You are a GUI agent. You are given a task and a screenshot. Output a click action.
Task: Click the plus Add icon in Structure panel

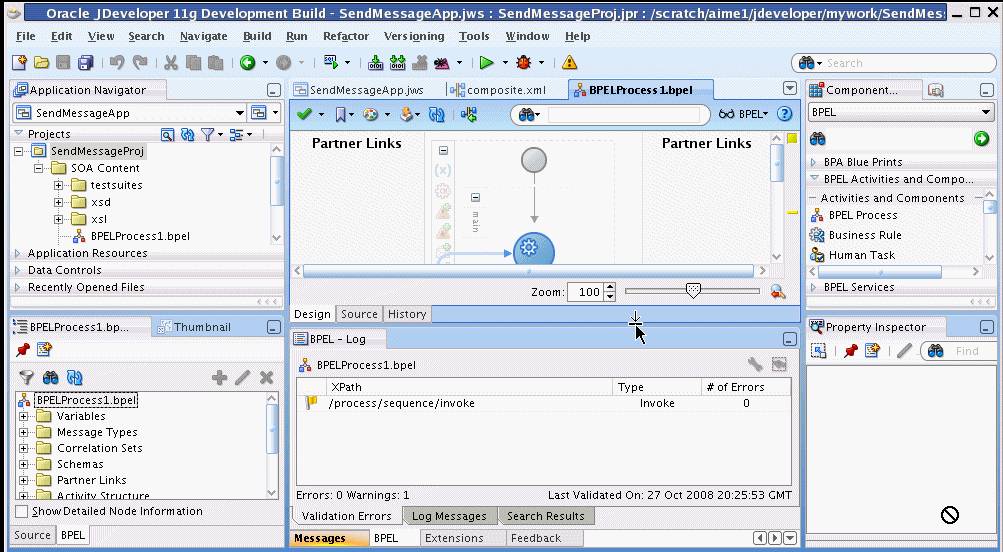point(219,377)
